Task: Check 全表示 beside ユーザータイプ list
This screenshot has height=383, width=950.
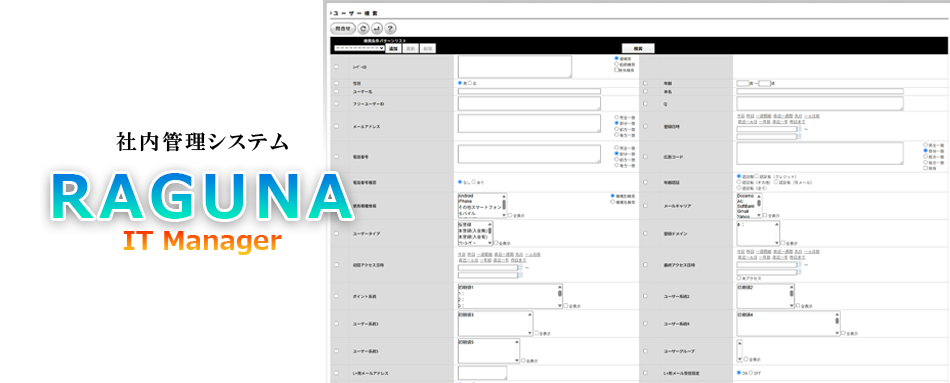Action: coord(496,242)
